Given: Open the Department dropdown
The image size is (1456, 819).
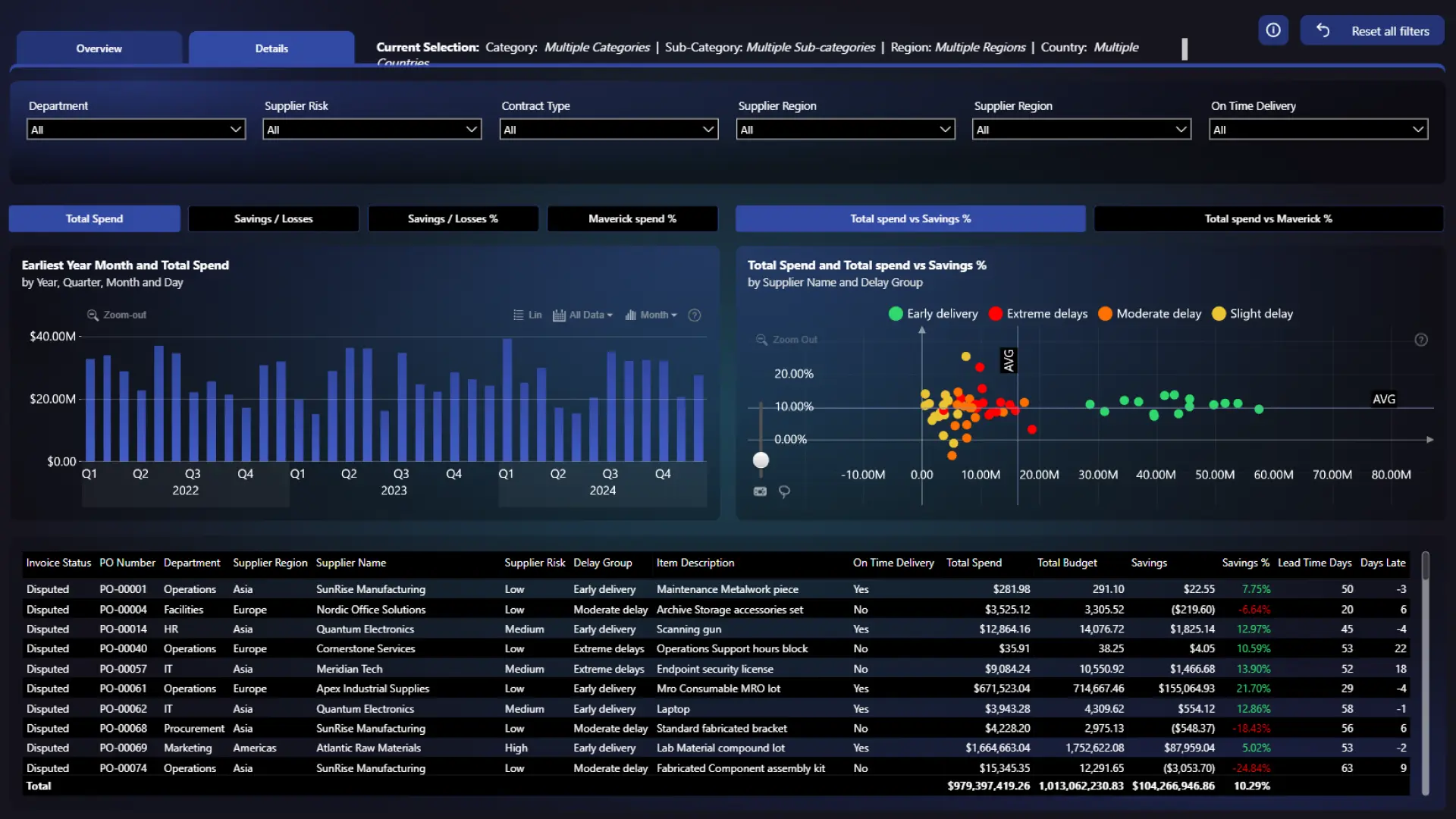Looking at the screenshot, I should point(136,130).
